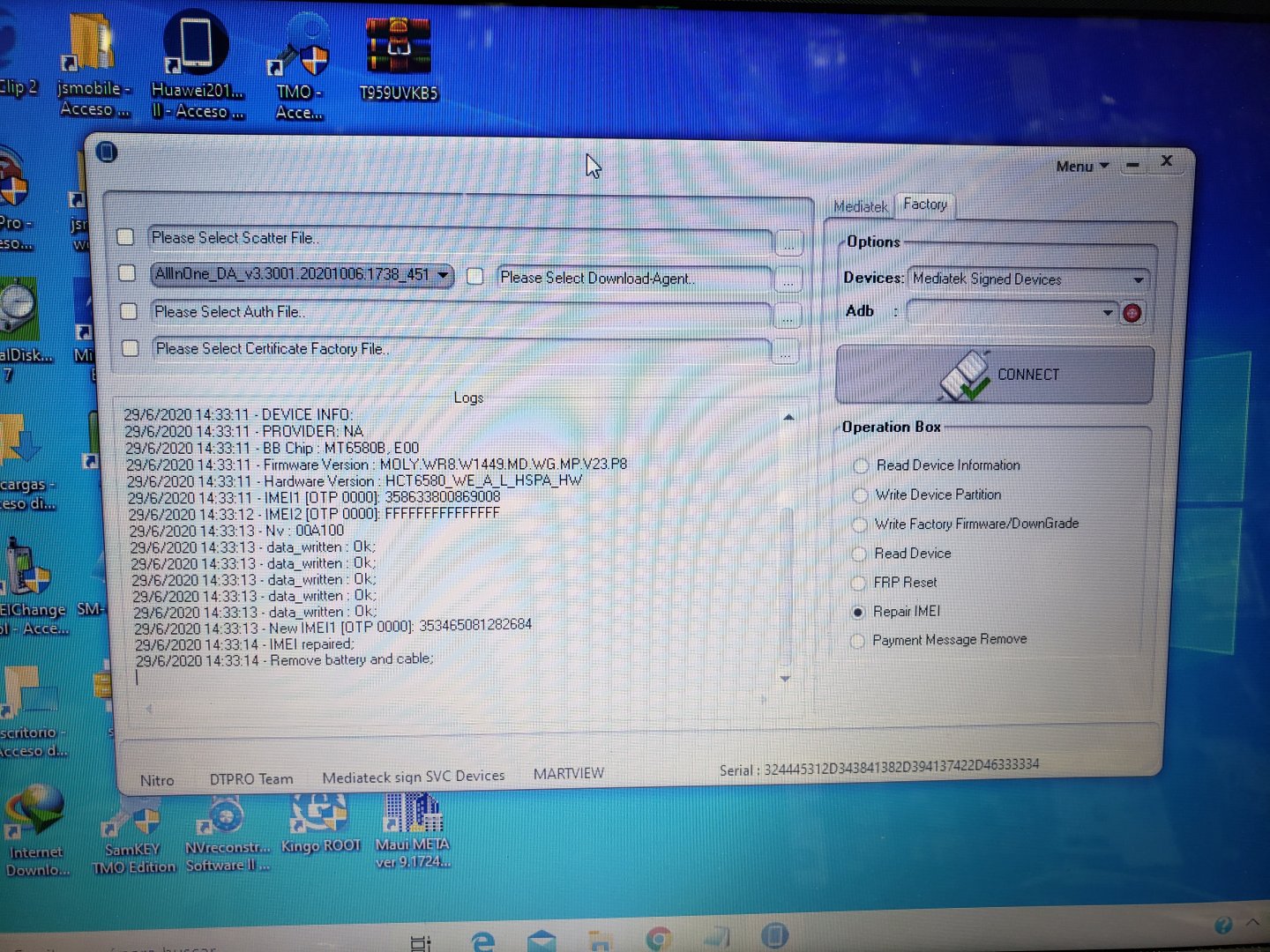Select Write Device Partition option
This screenshot has width=1270, height=952.
tap(861, 495)
